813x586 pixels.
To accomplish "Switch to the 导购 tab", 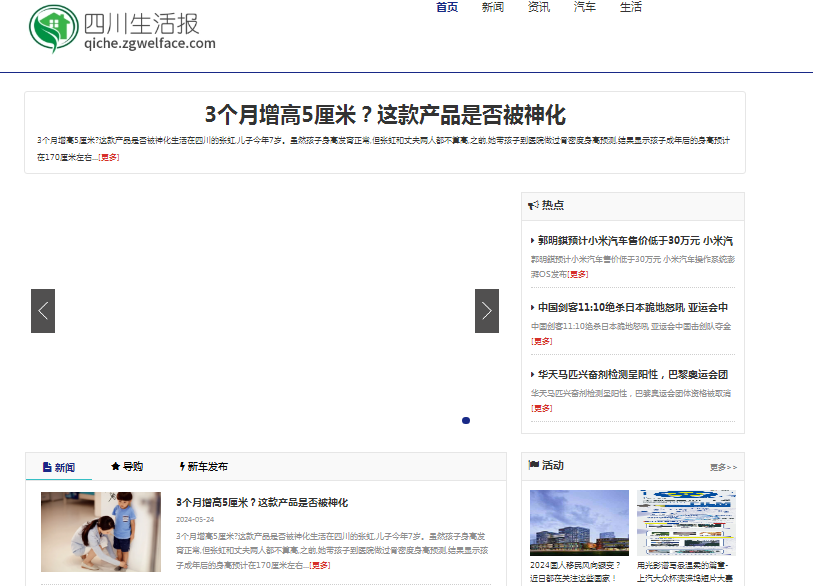I will pos(127,466).
